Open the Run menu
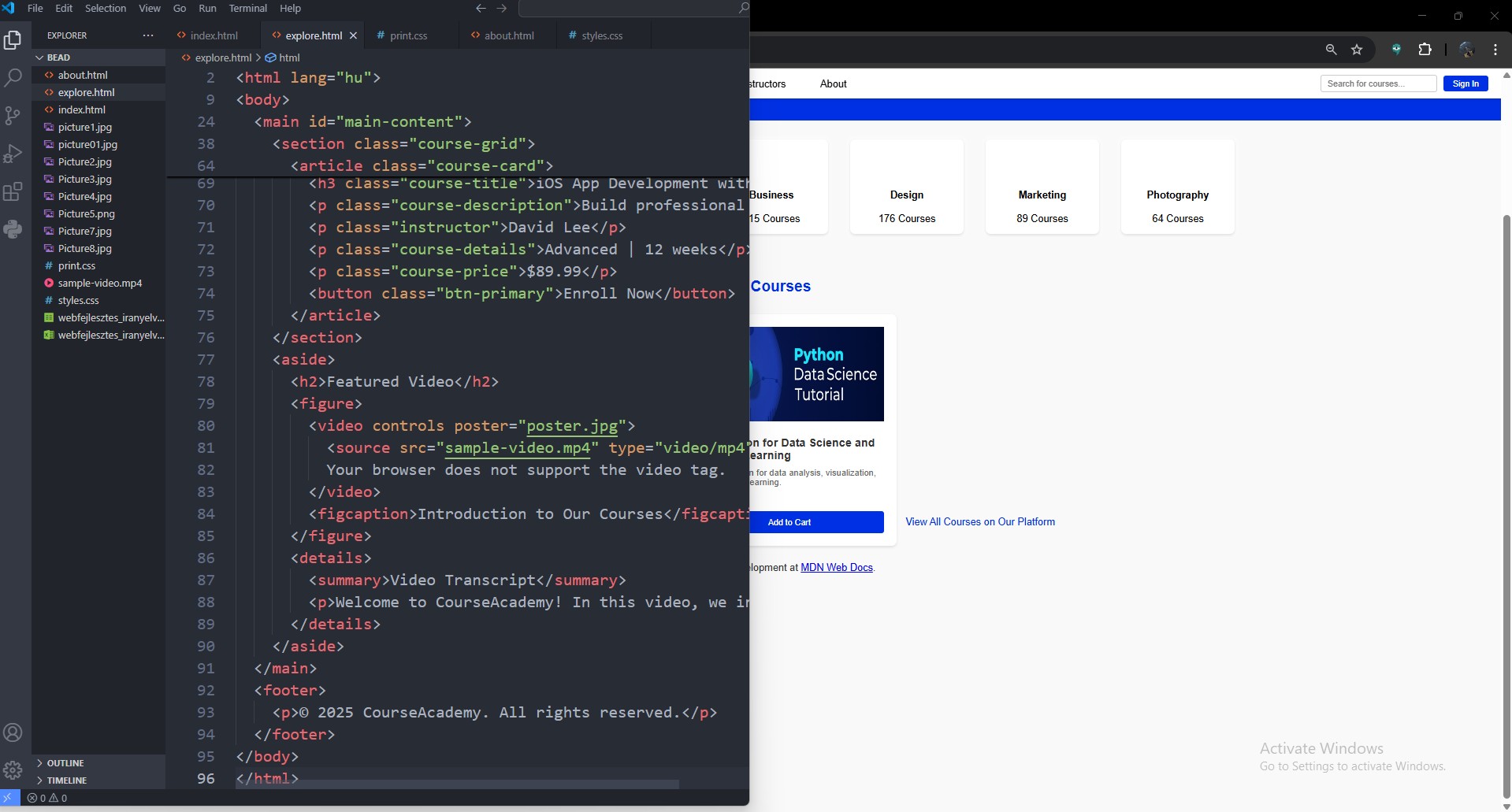 [x=207, y=8]
